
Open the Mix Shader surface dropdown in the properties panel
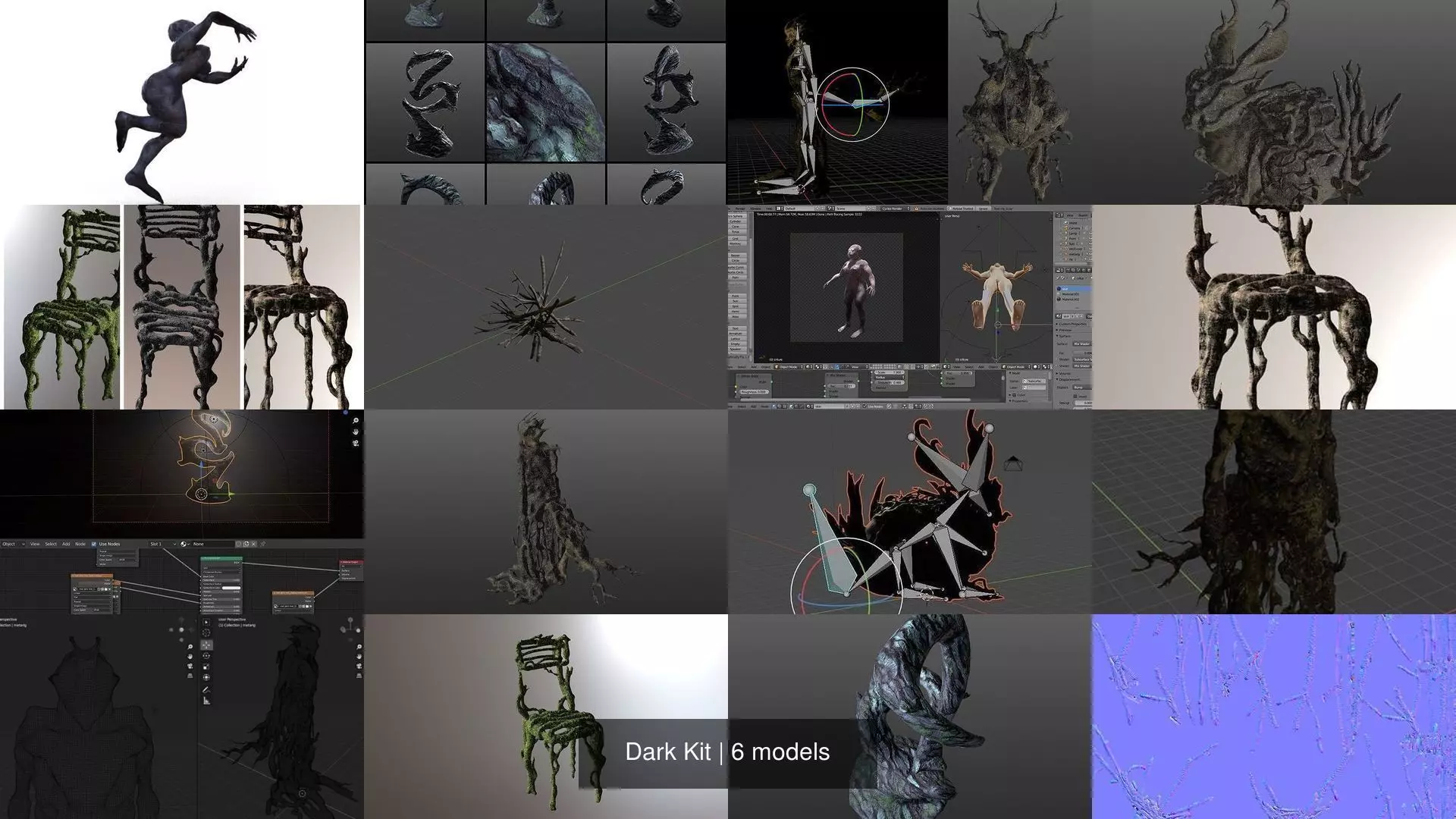[1082, 344]
